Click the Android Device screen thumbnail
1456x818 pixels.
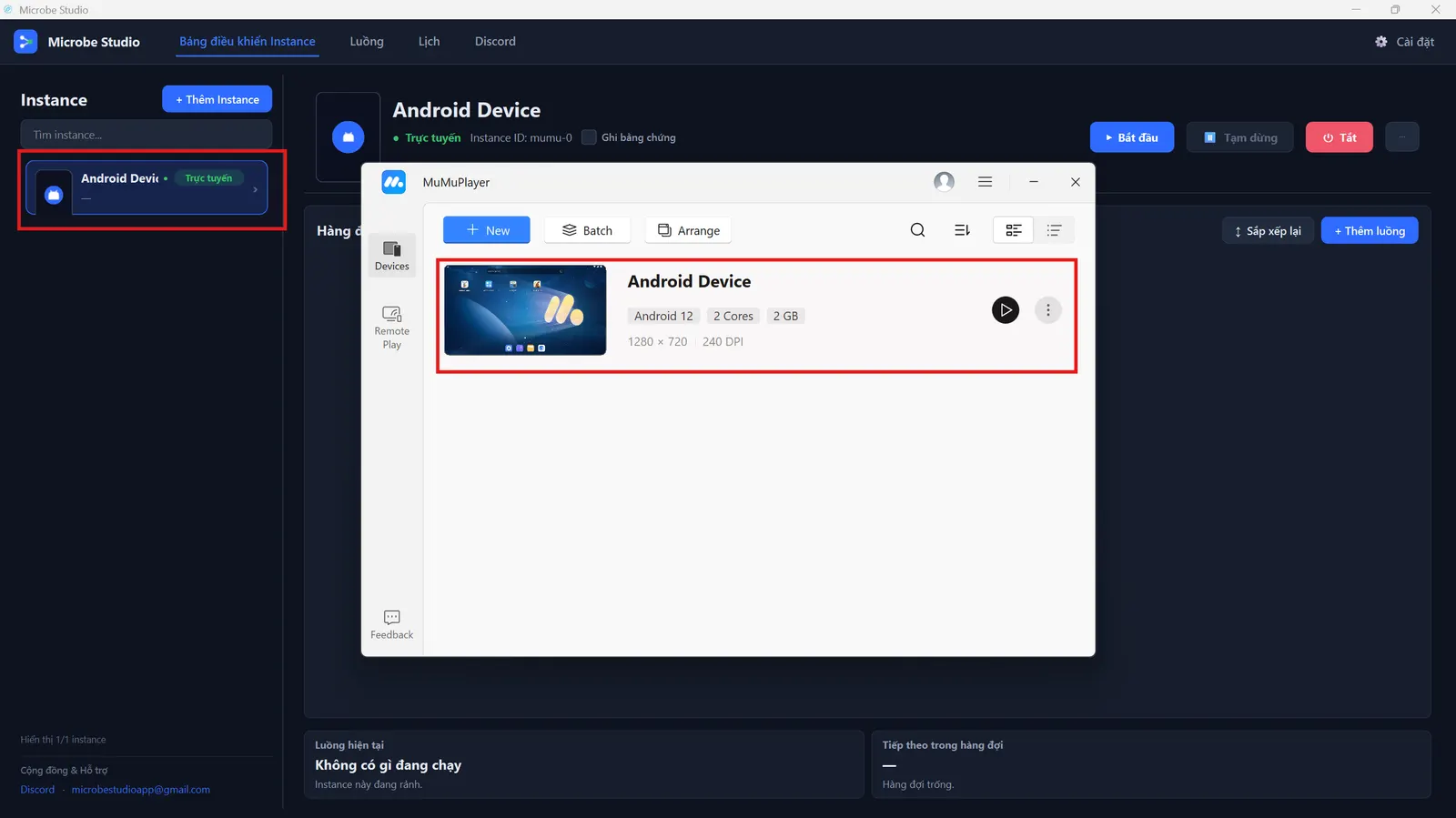(x=525, y=310)
